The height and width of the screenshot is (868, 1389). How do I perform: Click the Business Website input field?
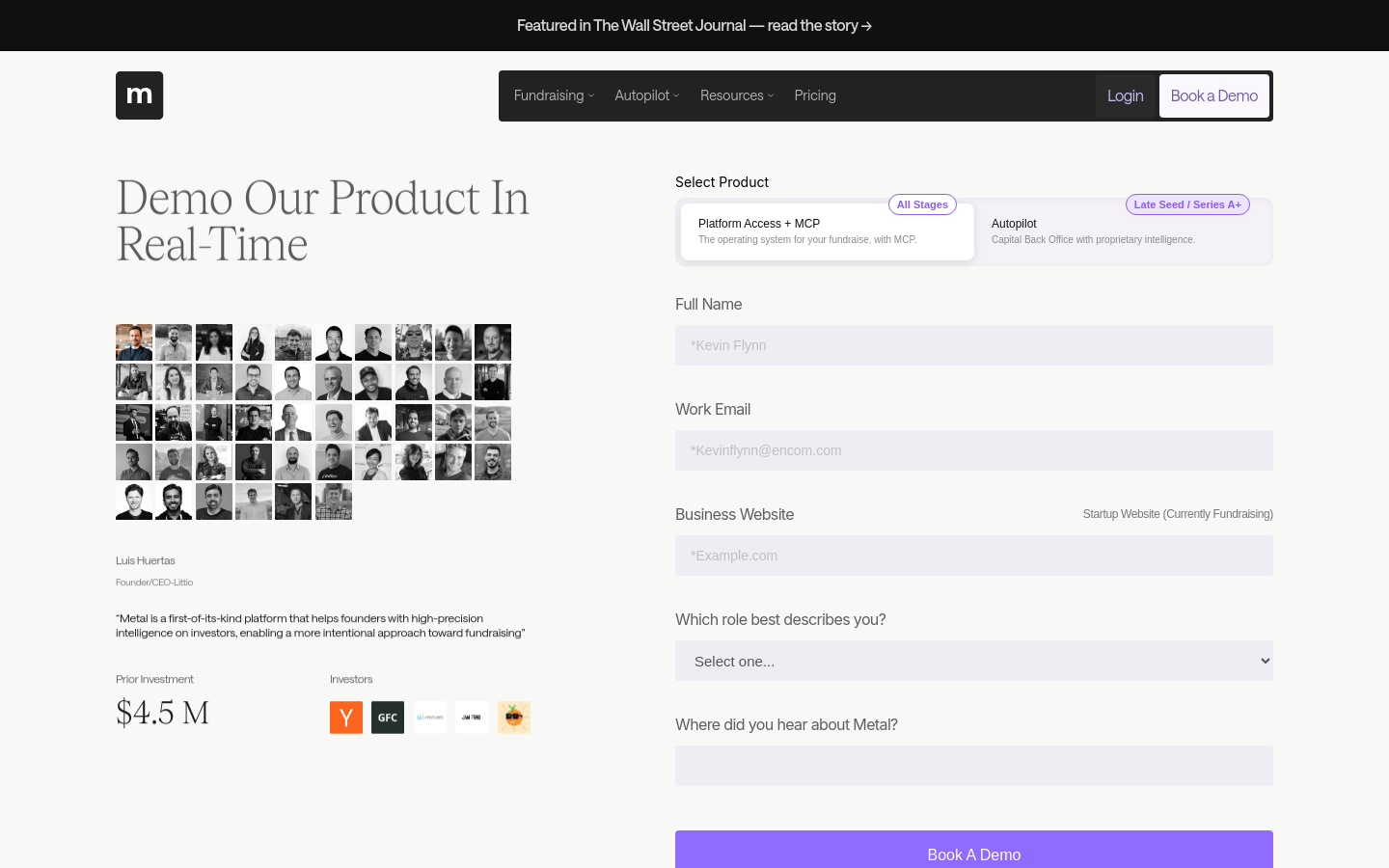(974, 556)
